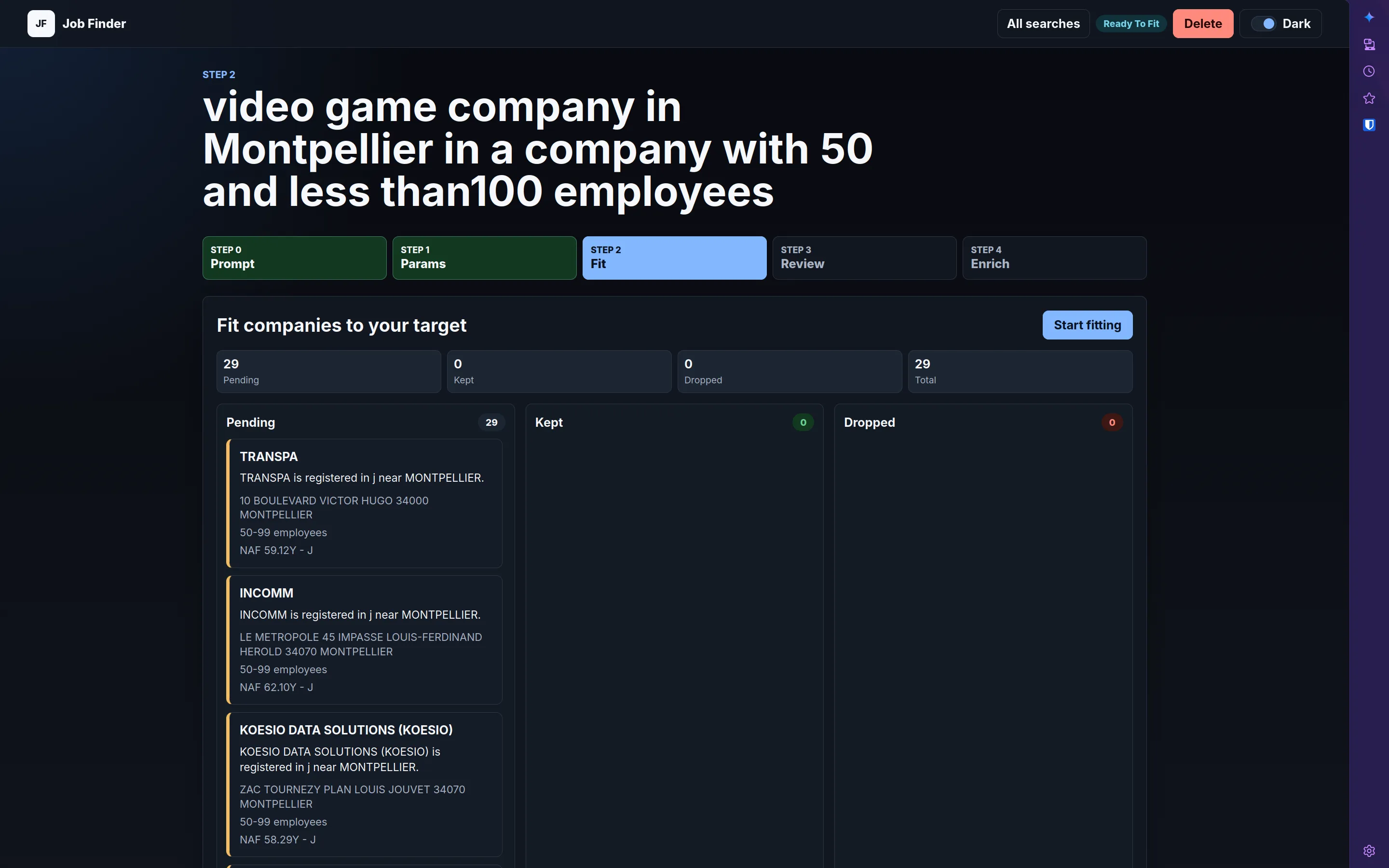Click the red Delete button
Viewport: 1389px width, 868px height.
[1202, 24]
